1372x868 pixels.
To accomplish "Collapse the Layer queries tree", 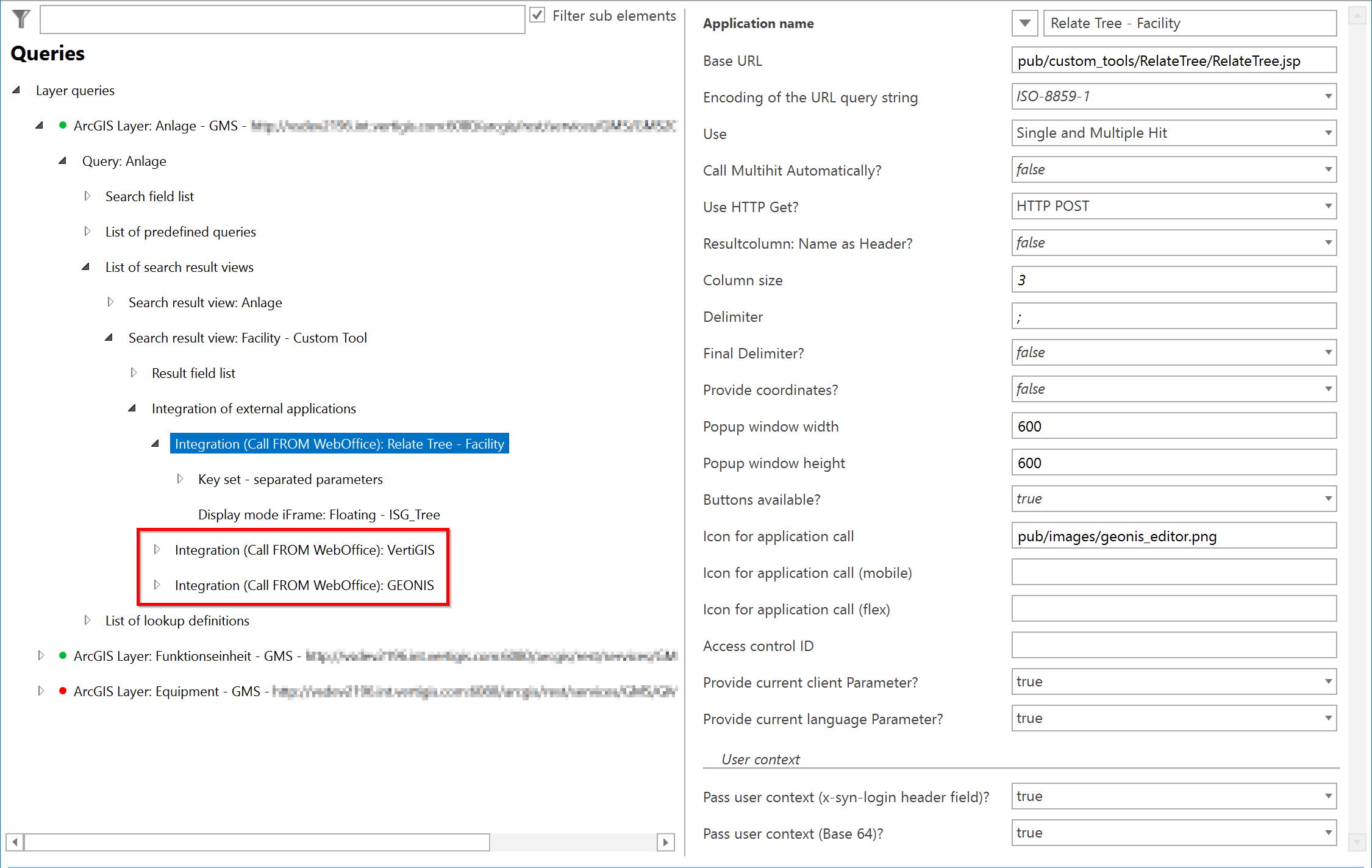I will click(x=16, y=90).
